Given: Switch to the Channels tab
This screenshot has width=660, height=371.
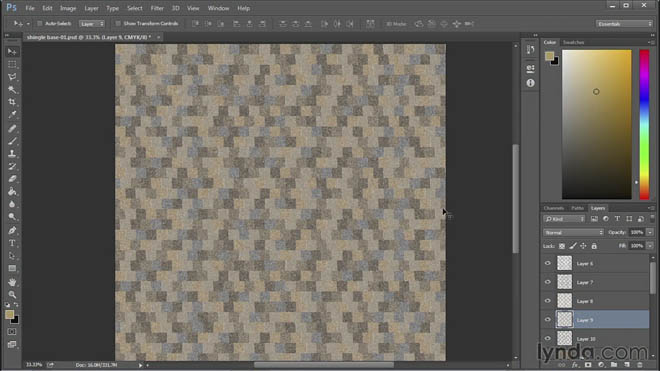Looking at the screenshot, I should coord(554,208).
